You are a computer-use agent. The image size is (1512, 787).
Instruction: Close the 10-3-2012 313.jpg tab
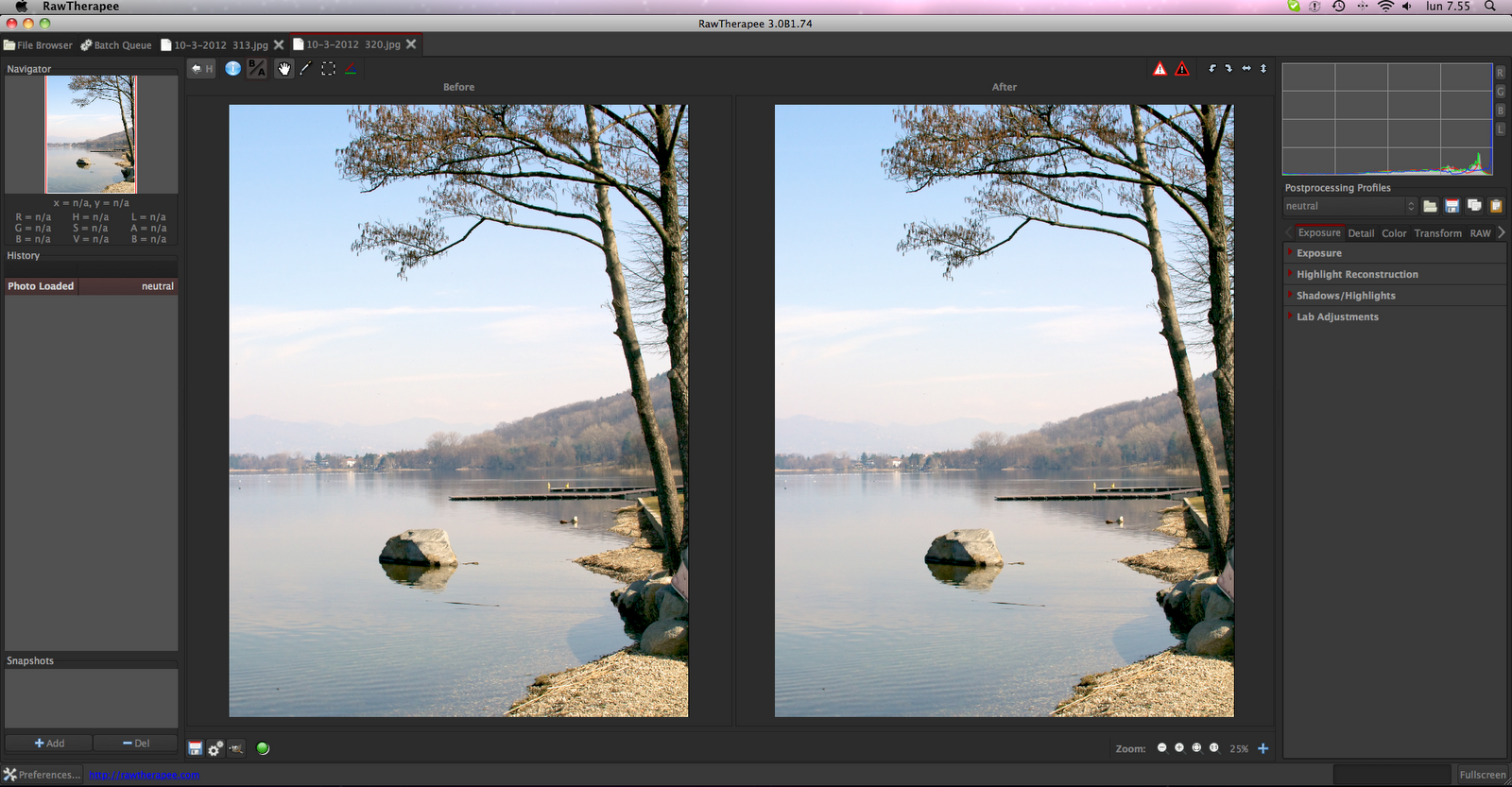tap(279, 44)
